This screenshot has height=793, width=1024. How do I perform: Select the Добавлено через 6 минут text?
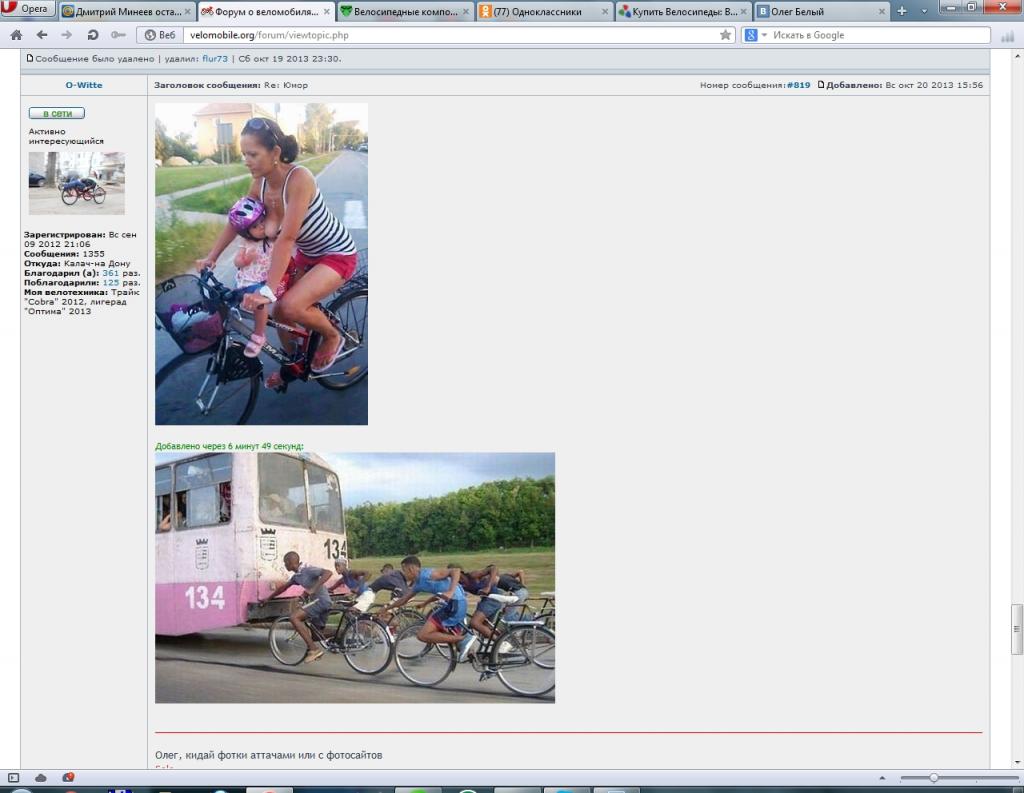(x=229, y=446)
